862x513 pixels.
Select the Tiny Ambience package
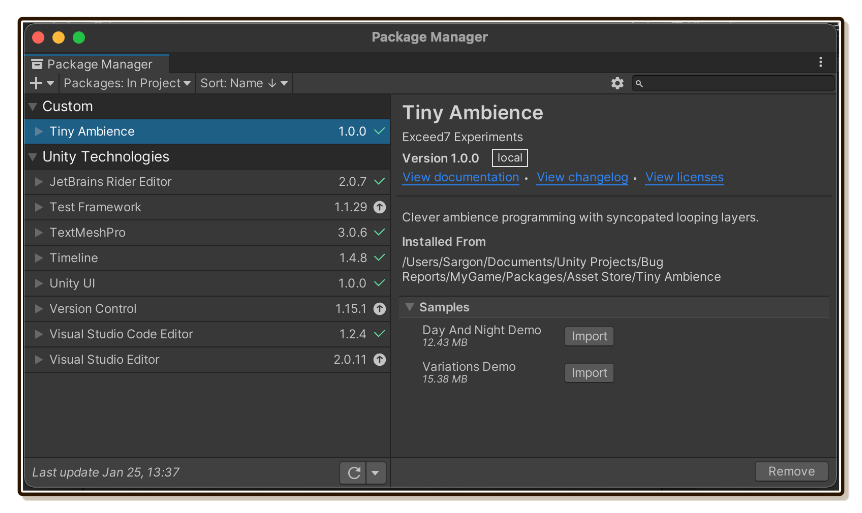[x=207, y=131]
